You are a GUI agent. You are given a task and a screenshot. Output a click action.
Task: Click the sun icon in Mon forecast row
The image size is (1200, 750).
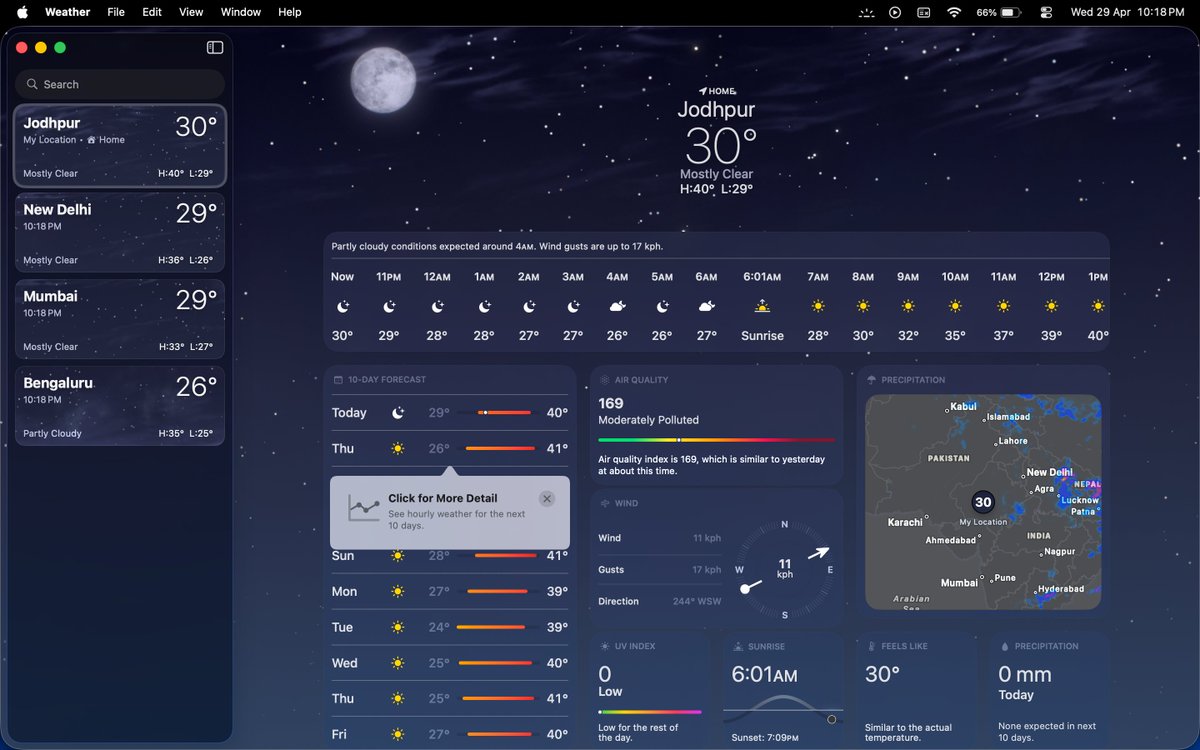[398, 592]
